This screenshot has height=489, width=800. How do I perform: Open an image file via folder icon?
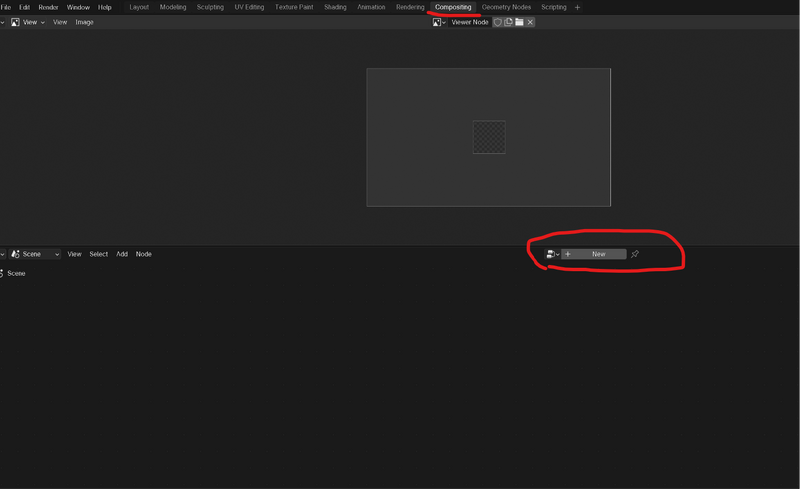pyautogui.click(x=519, y=22)
